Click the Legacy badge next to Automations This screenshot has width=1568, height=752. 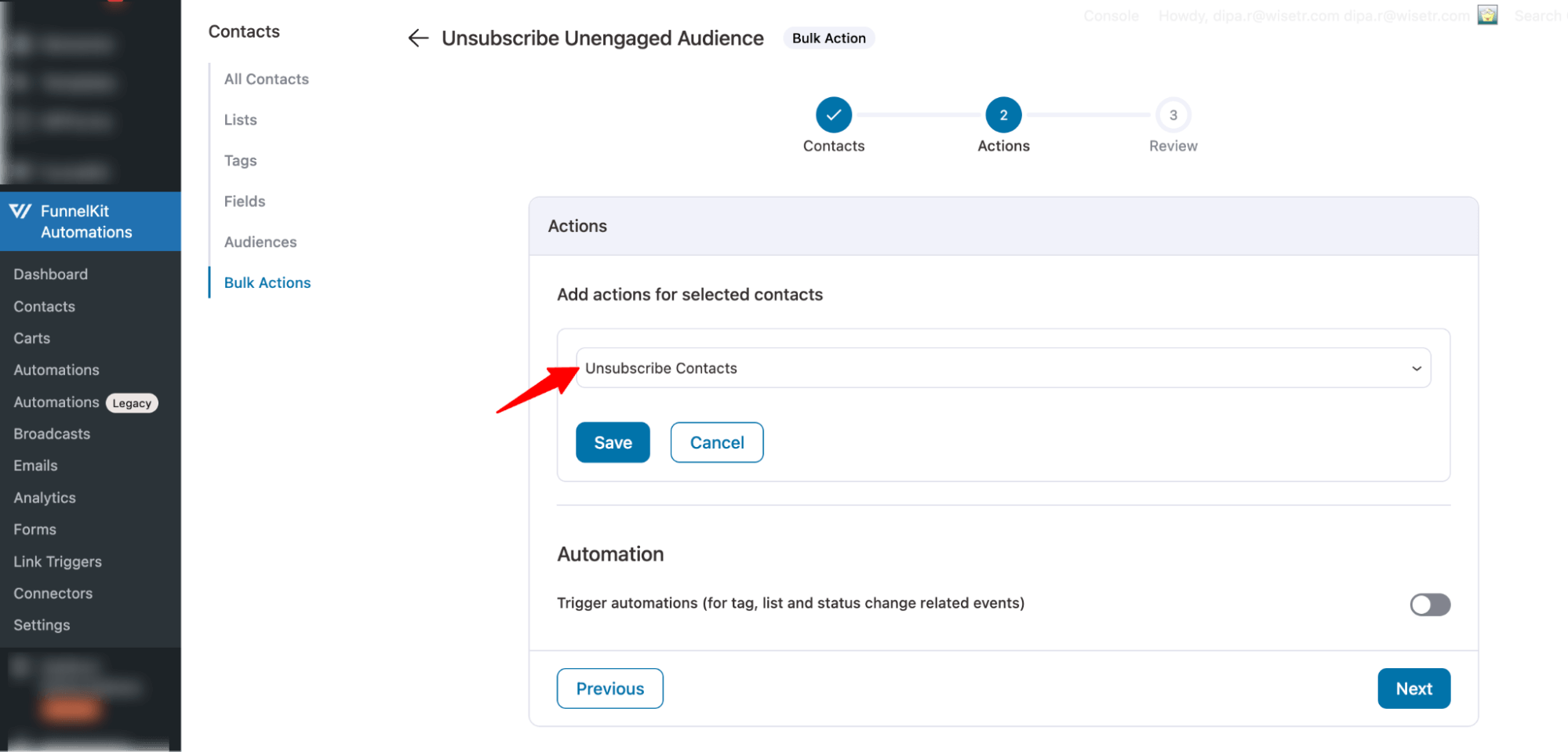click(x=131, y=402)
